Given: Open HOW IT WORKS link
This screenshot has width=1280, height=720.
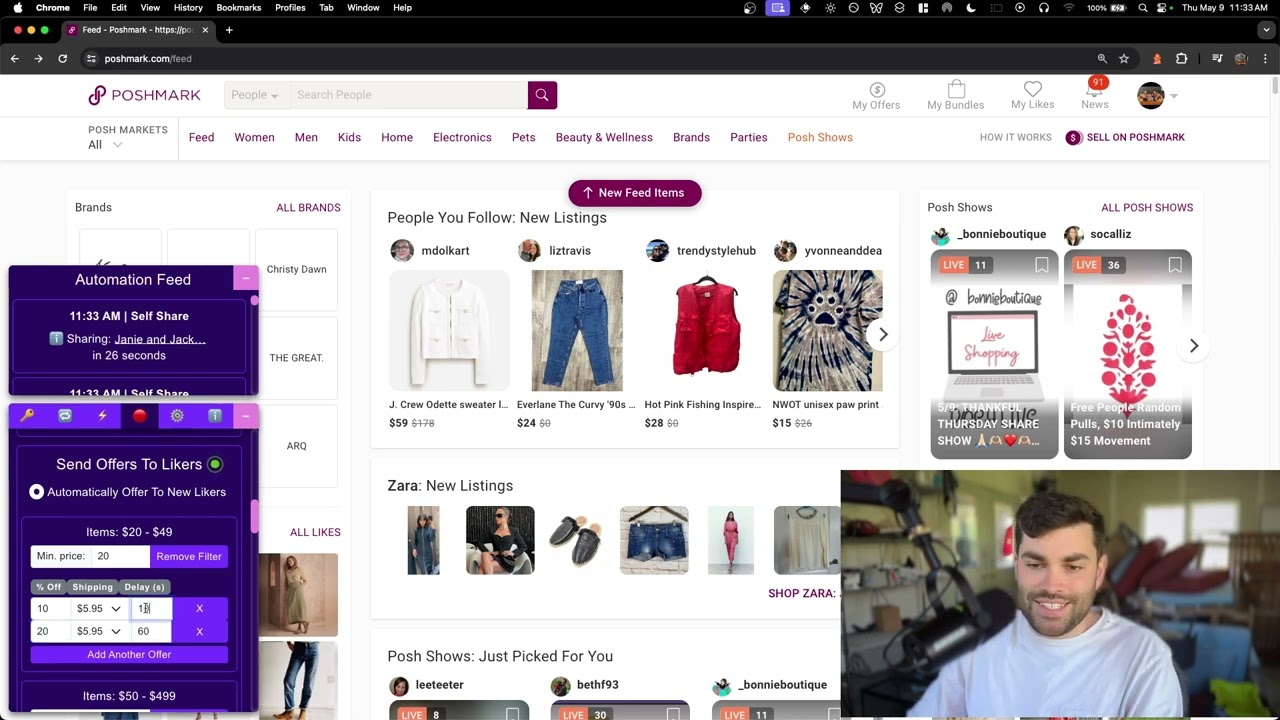Looking at the screenshot, I should (x=1015, y=138).
